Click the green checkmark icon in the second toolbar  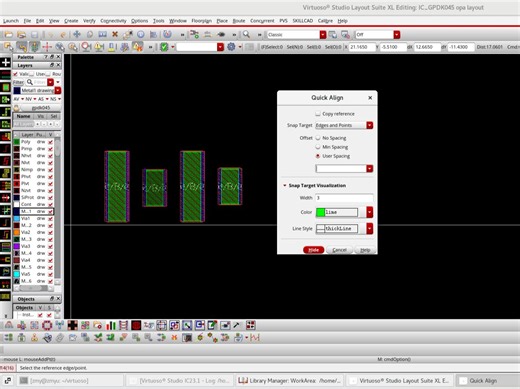(164, 47)
